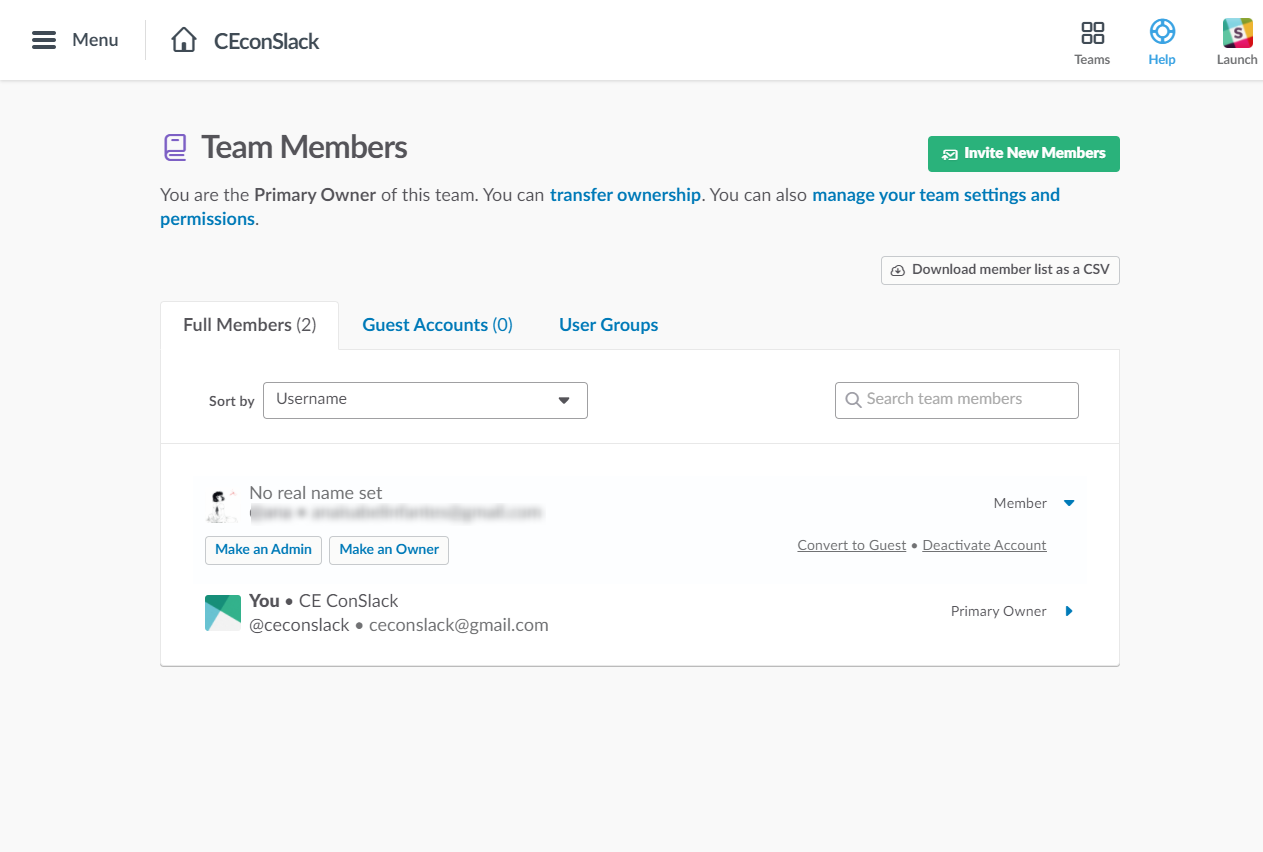Switch to the Full Members tab

(x=250, y=325)
